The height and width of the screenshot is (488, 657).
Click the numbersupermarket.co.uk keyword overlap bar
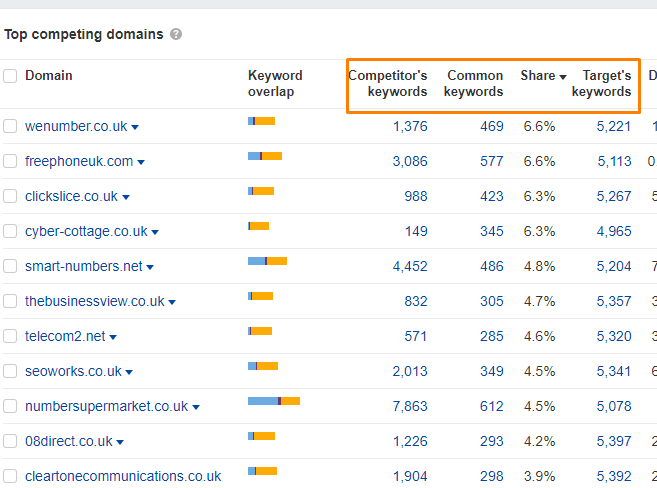(x=274, y=401)
